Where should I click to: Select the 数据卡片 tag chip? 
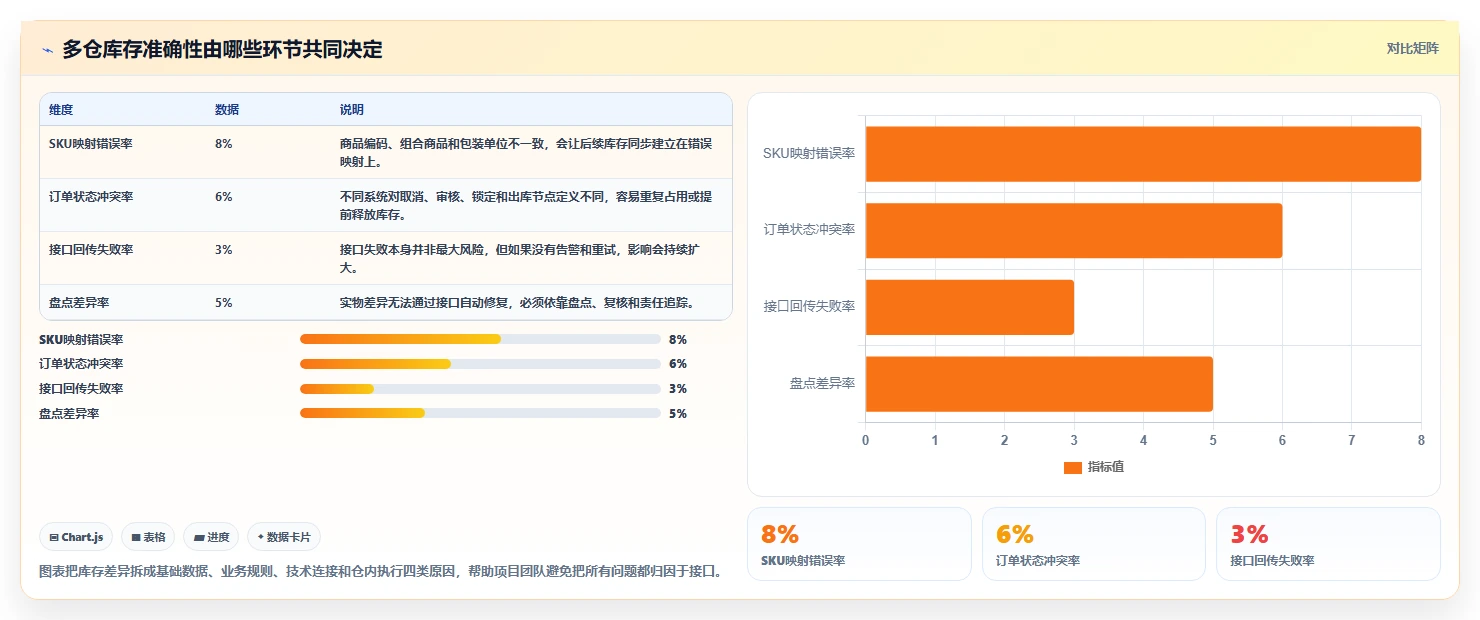[284, 537]
